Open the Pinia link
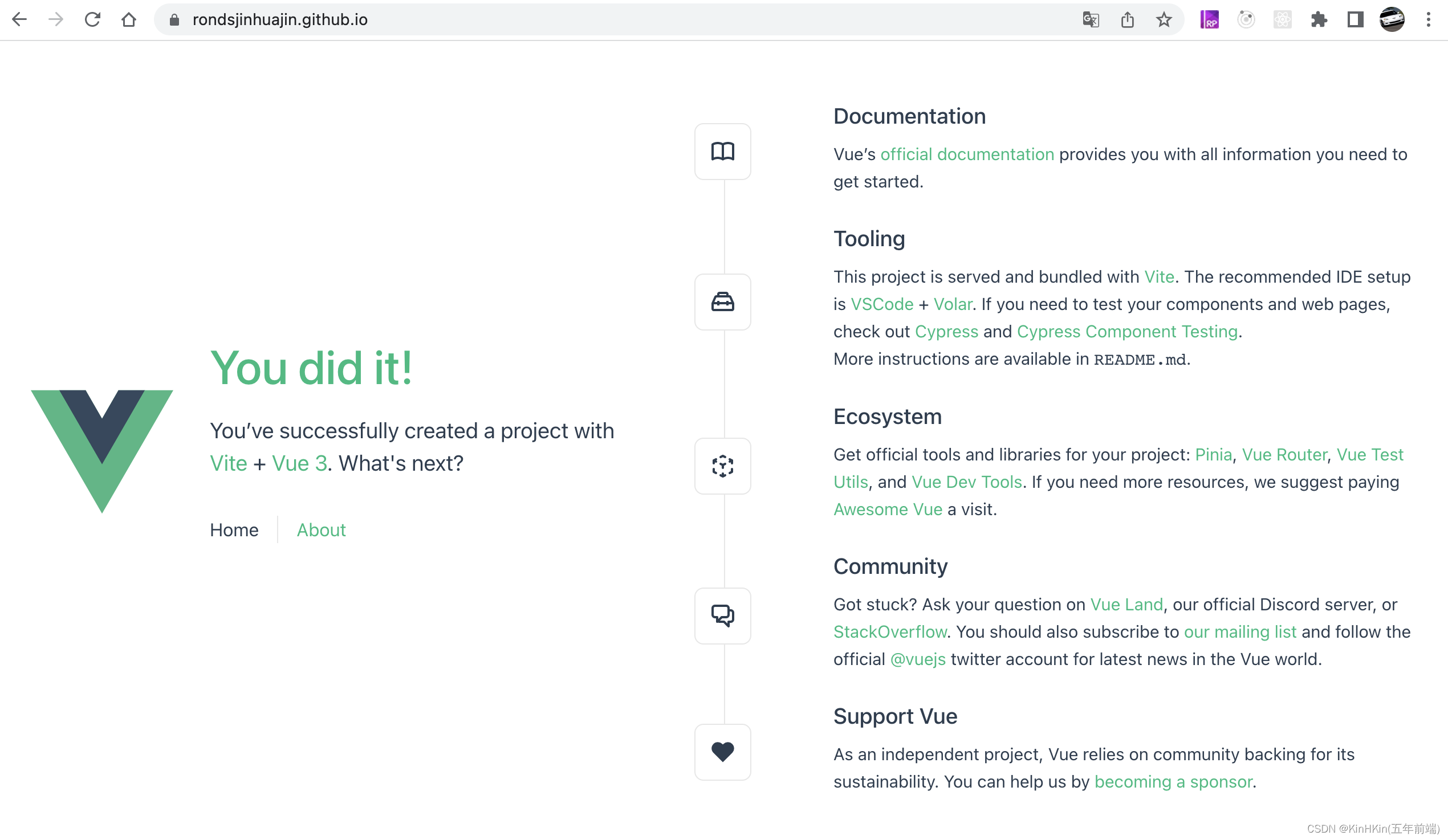Viewport: 1448px width, 840px height. (x=1214, y=454)
